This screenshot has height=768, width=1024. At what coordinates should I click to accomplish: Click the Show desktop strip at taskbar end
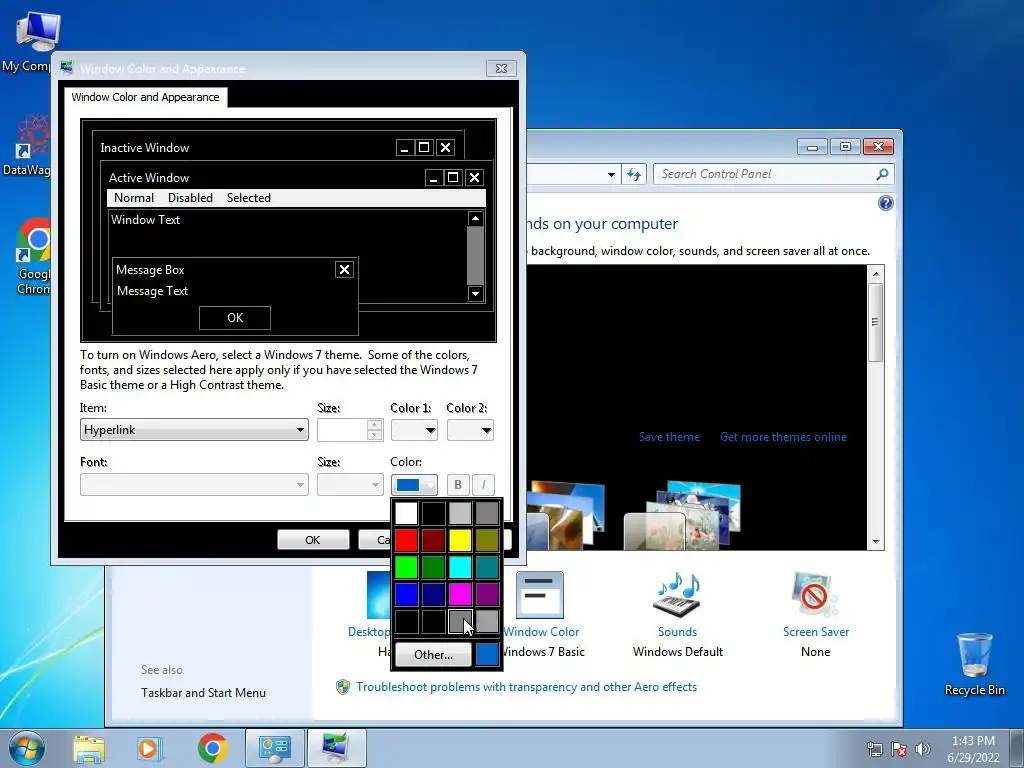tap(1018, 748)
